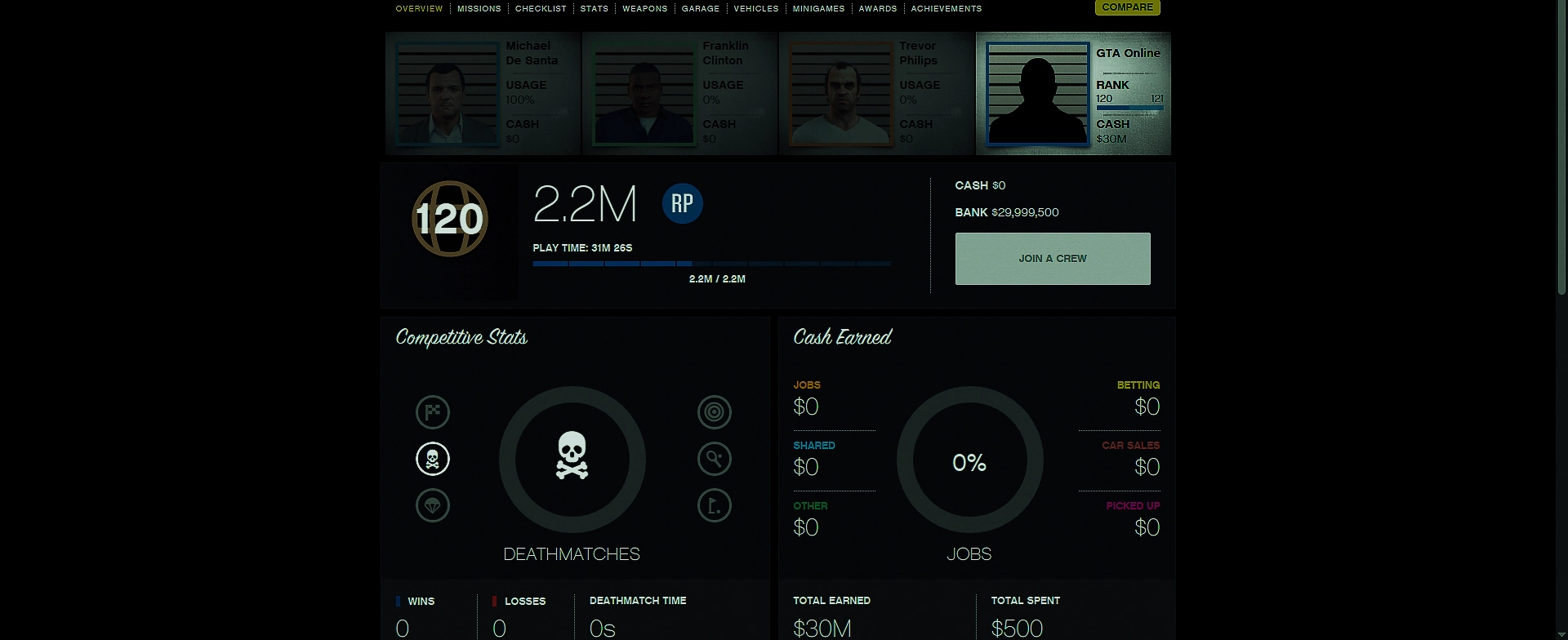The height and width of the screenshot is (640, 1568).
Task: Click the 0% Jobs donut chart
Action: coord(969,460)
